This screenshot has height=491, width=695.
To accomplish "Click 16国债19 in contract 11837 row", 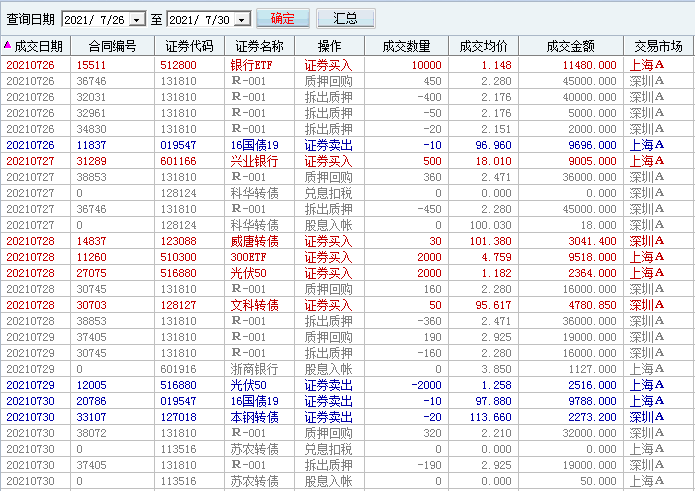I will tap(254, 145).
